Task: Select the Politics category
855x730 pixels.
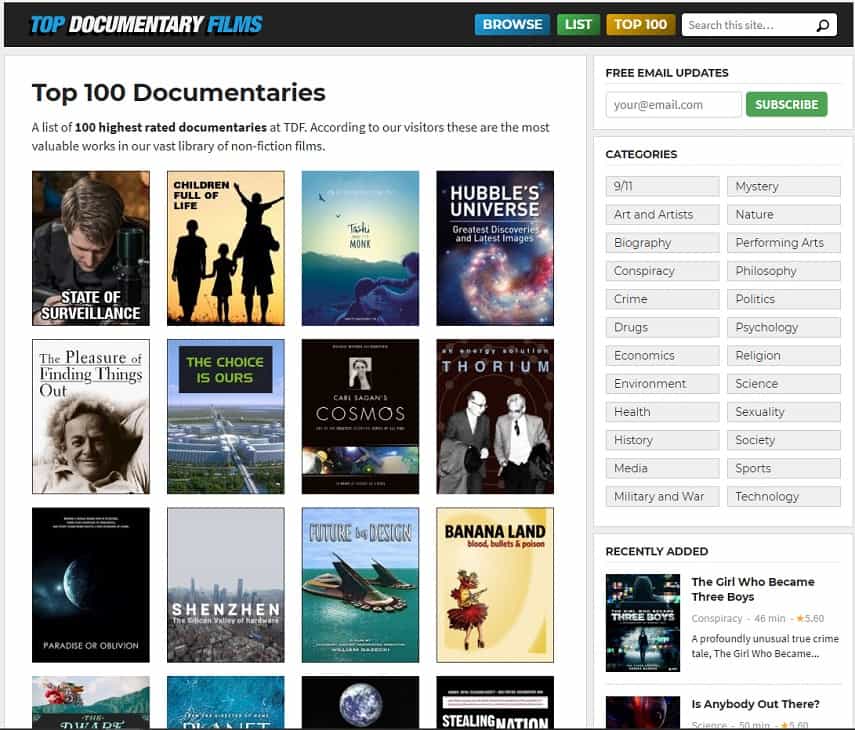Action: [784, 299]
